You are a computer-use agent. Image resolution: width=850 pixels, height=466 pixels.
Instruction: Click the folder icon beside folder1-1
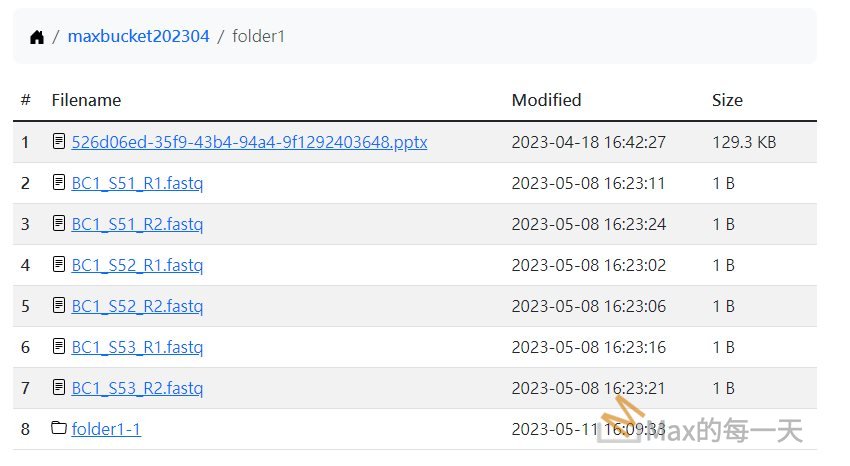59,429
